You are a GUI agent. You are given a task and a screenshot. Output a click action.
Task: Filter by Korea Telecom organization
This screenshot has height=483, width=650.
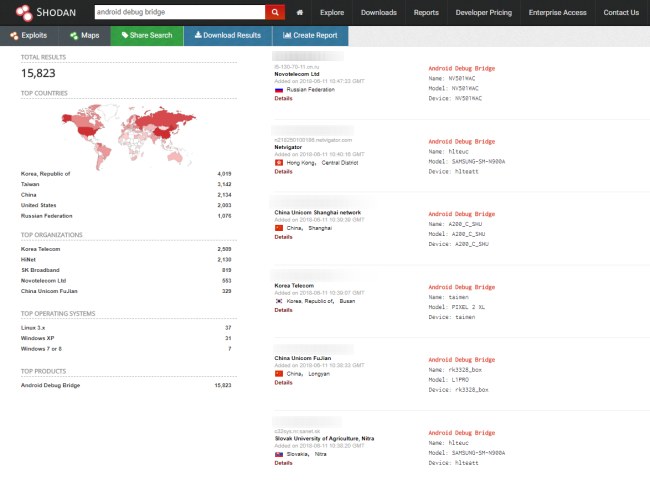tap(41, 249)
